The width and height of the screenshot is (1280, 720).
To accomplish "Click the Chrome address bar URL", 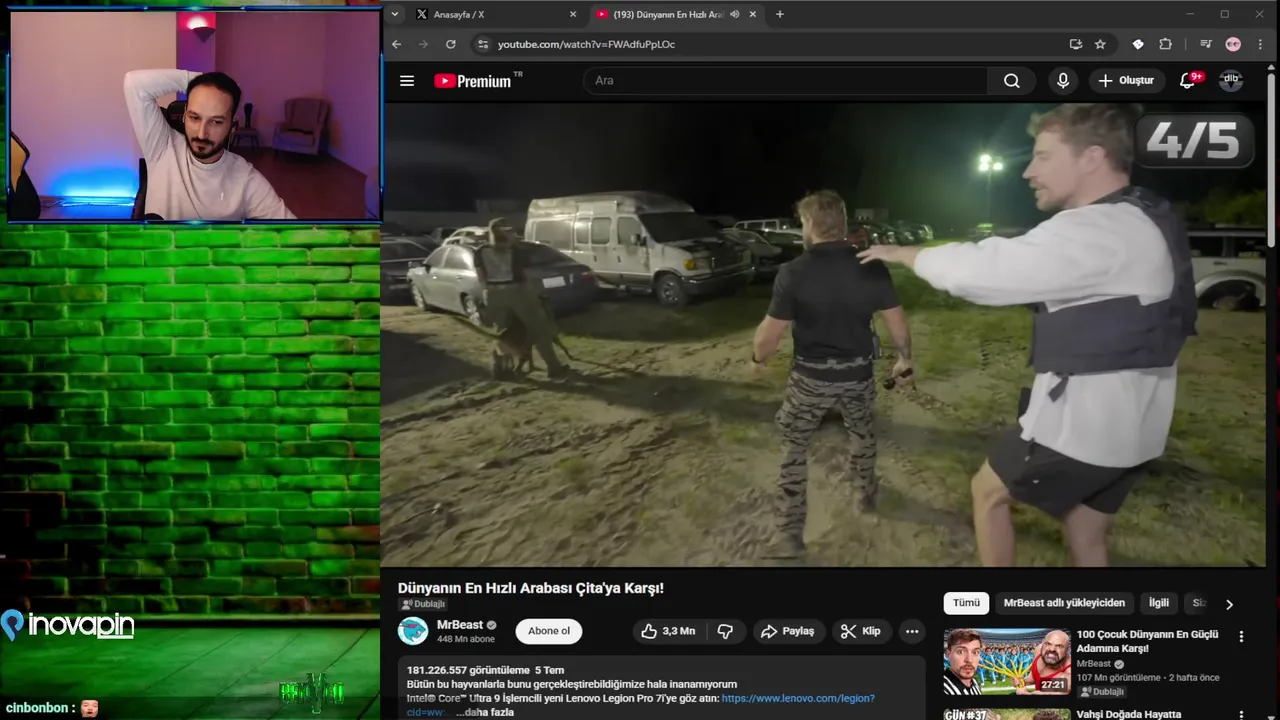I will [x=586, y=44].
